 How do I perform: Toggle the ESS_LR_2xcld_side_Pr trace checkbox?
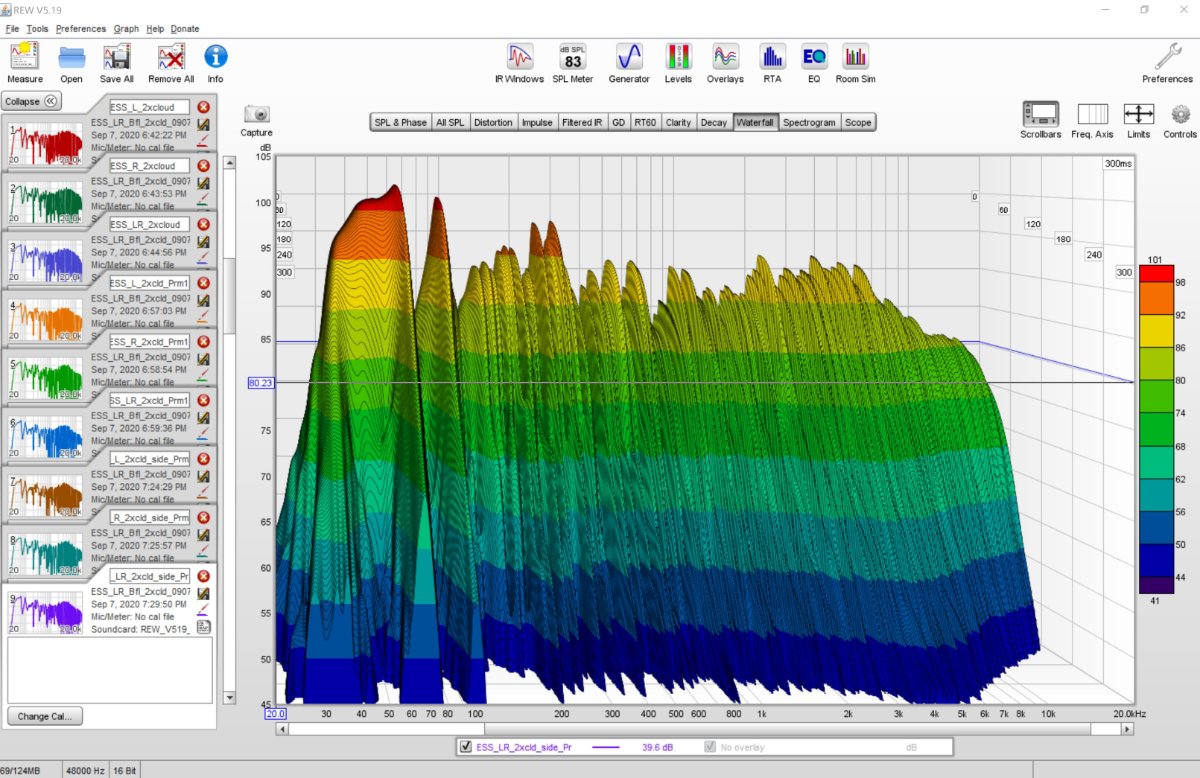(465, 747)
